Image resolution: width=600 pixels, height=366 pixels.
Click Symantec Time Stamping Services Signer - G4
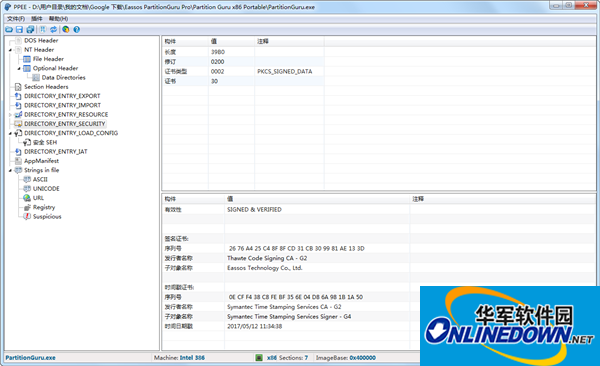pos(289,317)
